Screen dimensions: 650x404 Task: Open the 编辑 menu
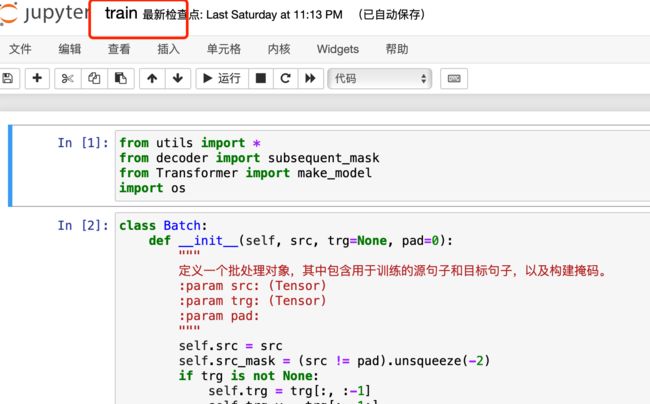coord(70,49)
